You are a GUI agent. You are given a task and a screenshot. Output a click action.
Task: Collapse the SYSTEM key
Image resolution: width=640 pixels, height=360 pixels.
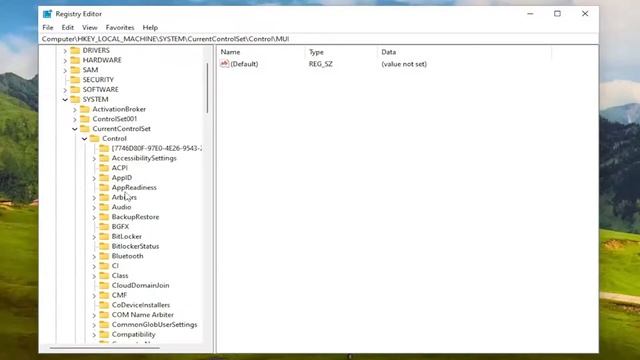[65, 100]
